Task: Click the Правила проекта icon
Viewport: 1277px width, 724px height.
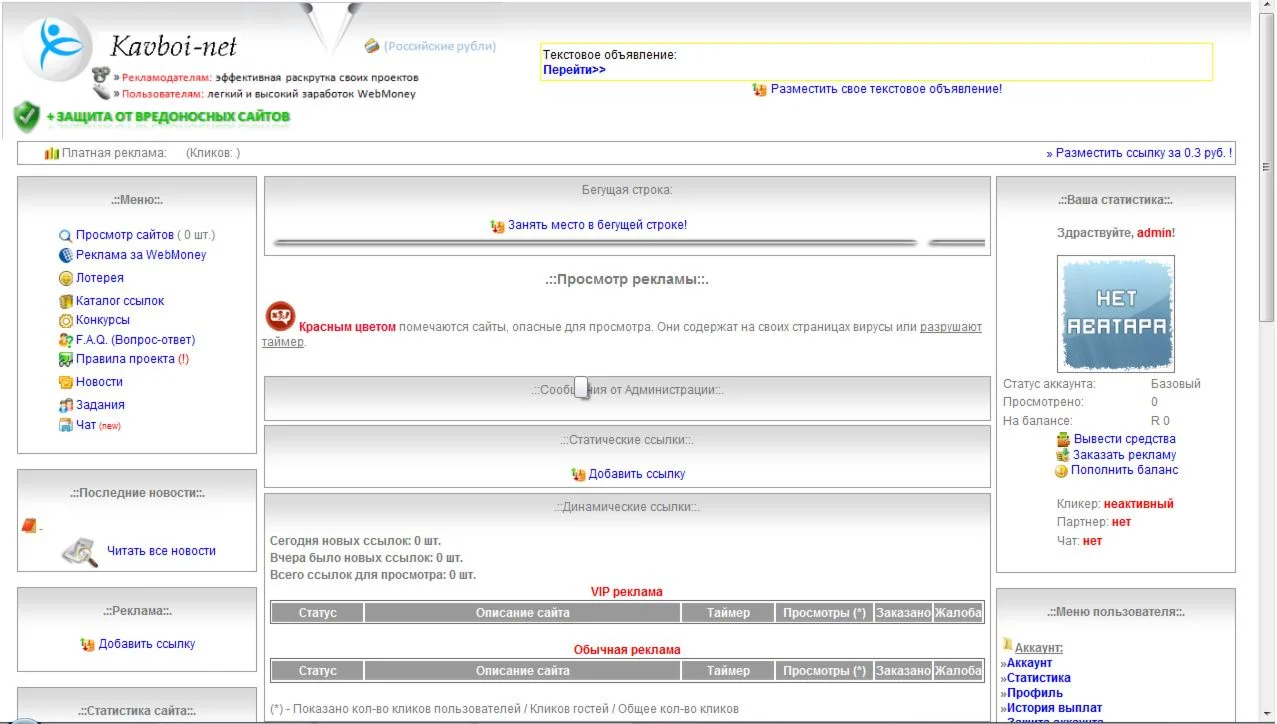Action: pyautogui.click(x=66, y=359)
